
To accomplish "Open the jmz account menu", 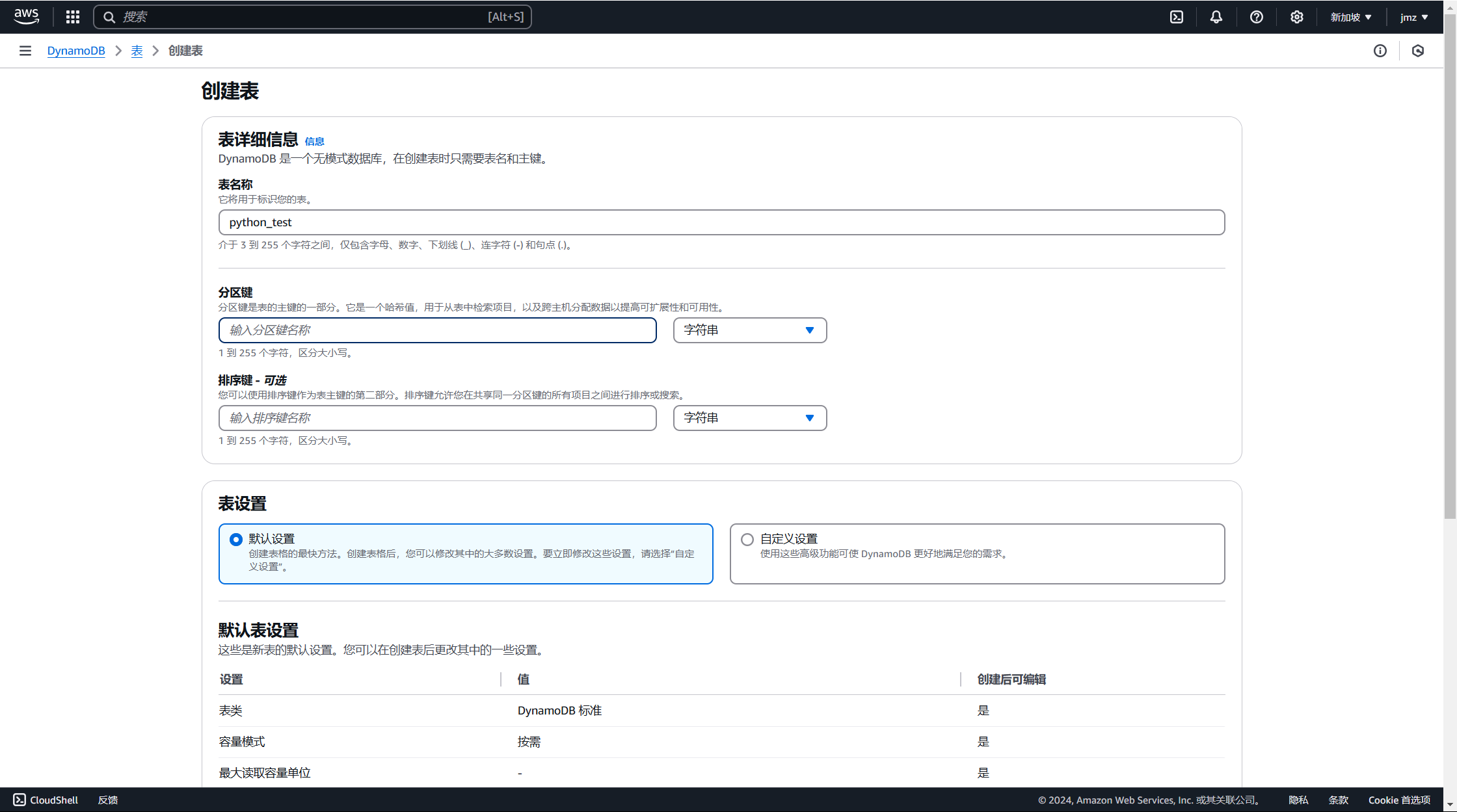I will [x=1414, y=17].
